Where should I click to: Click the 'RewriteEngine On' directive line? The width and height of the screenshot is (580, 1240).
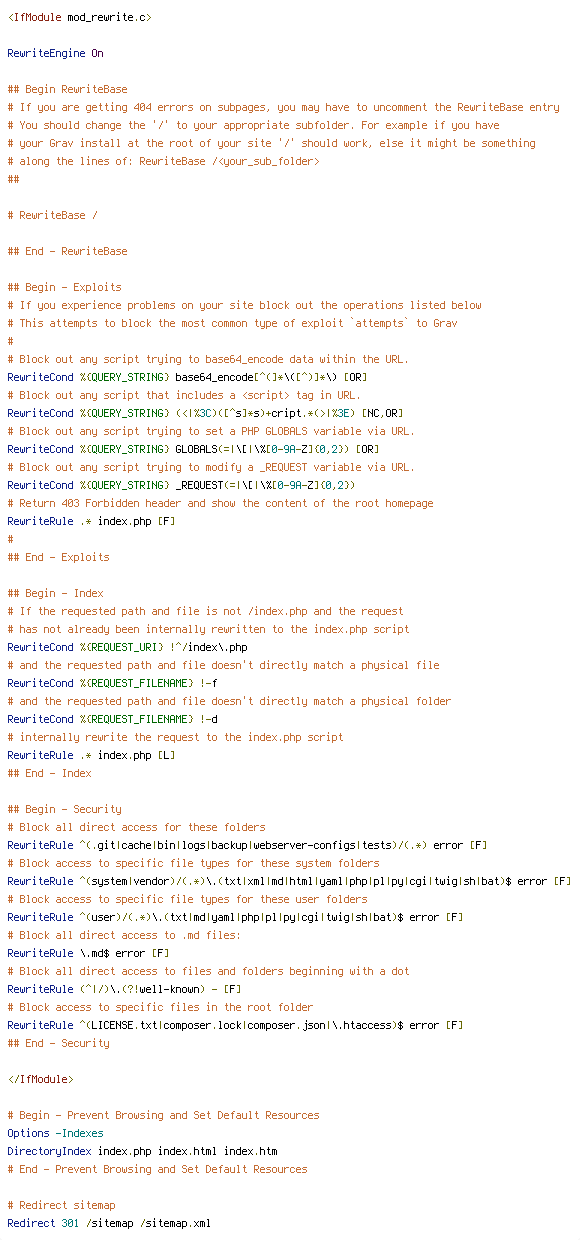coord(55,53)
